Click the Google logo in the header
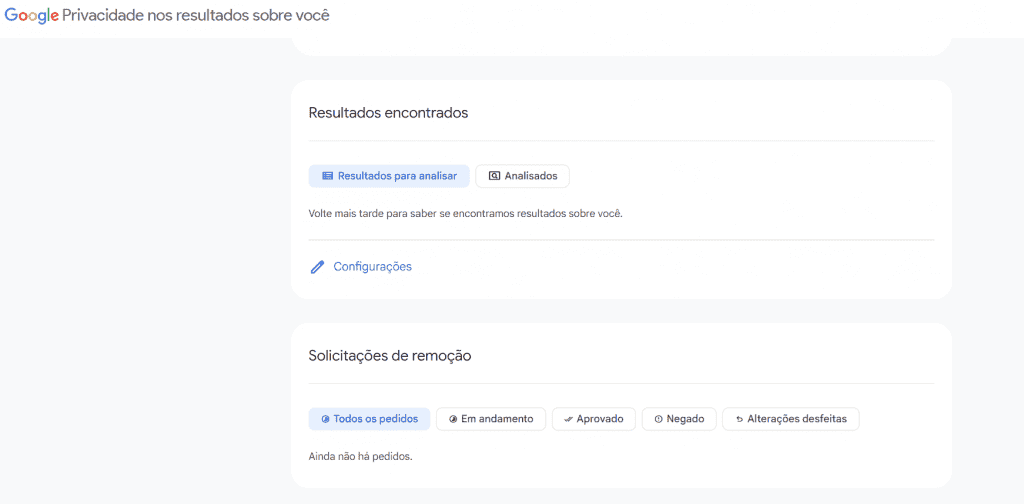 (32, 16)
